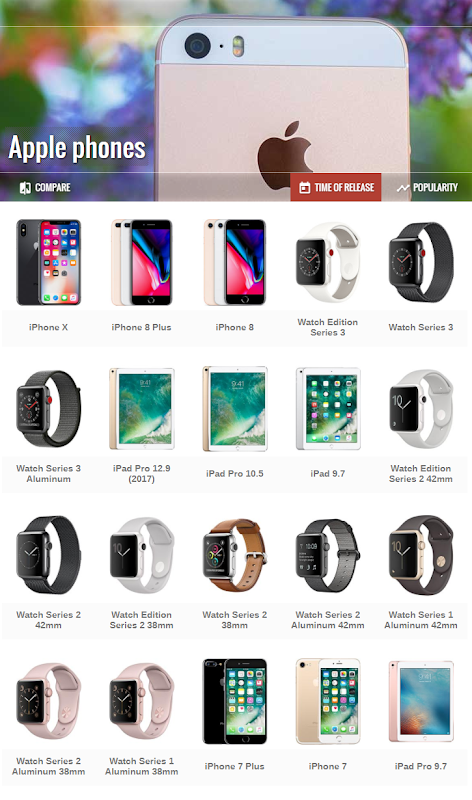View the Watch Series 2 38mm brown strap image
This screenshot has height=800, width=472.
pyautogui.click(x=235, y=555)
